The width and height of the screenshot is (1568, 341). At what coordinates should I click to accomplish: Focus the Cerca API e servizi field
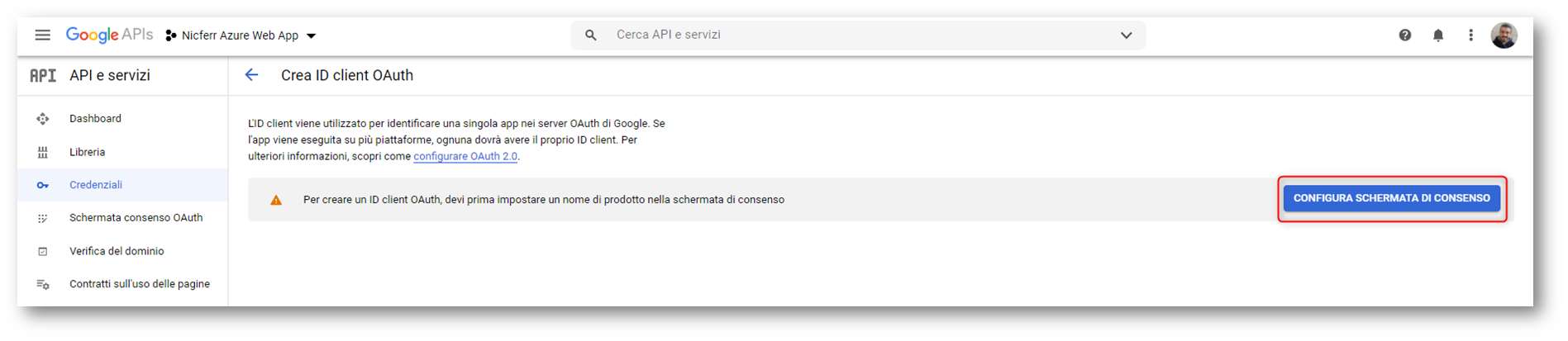coord(860,35)
